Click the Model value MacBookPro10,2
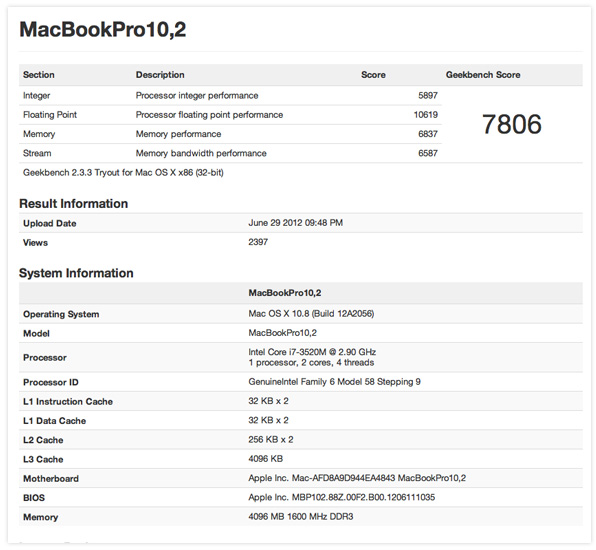This screenshot has height=550, width=596. click(x=282, y=333)
